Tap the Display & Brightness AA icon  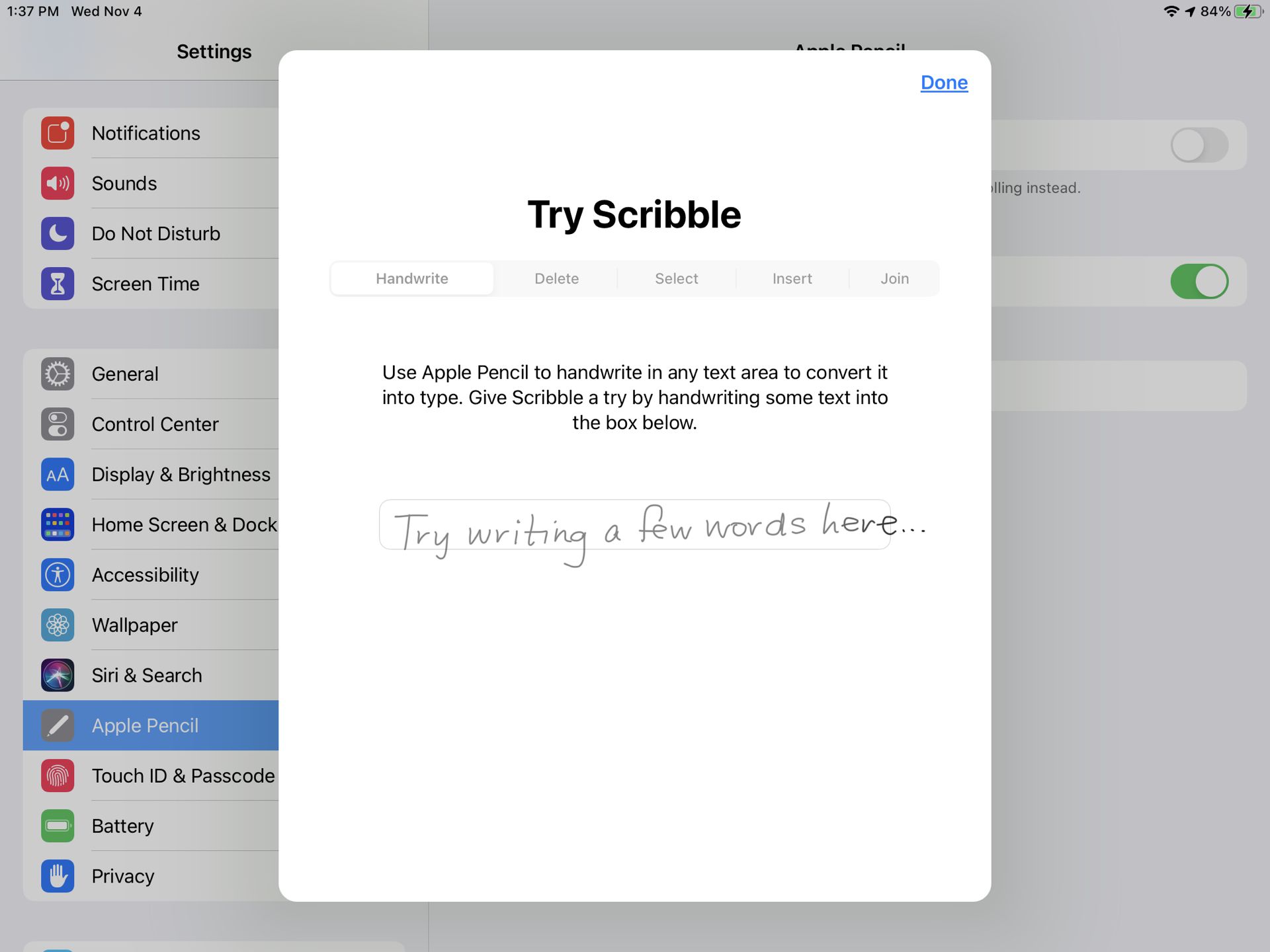58,474
